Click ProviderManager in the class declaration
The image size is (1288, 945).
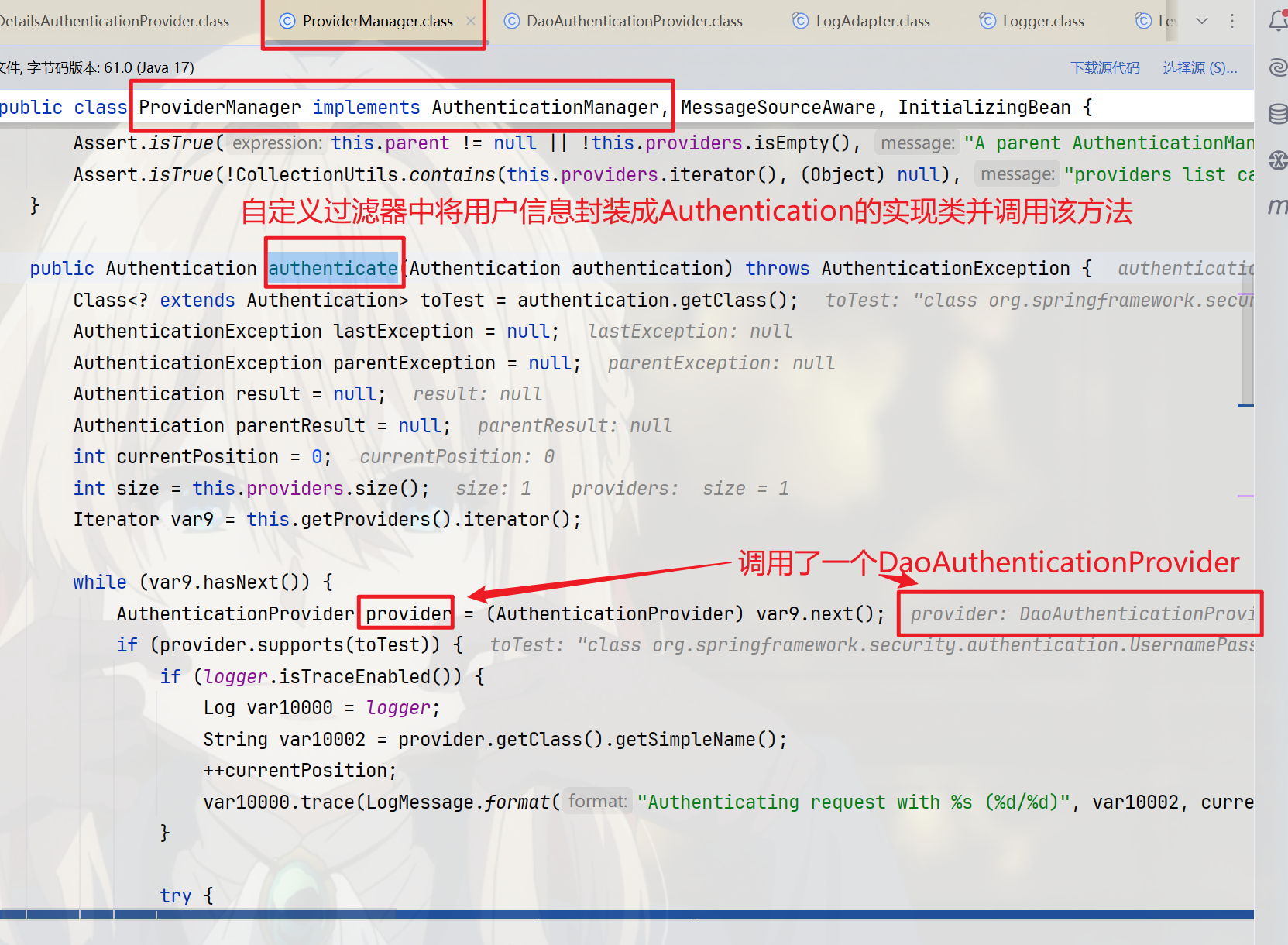(x=220, y=108)
